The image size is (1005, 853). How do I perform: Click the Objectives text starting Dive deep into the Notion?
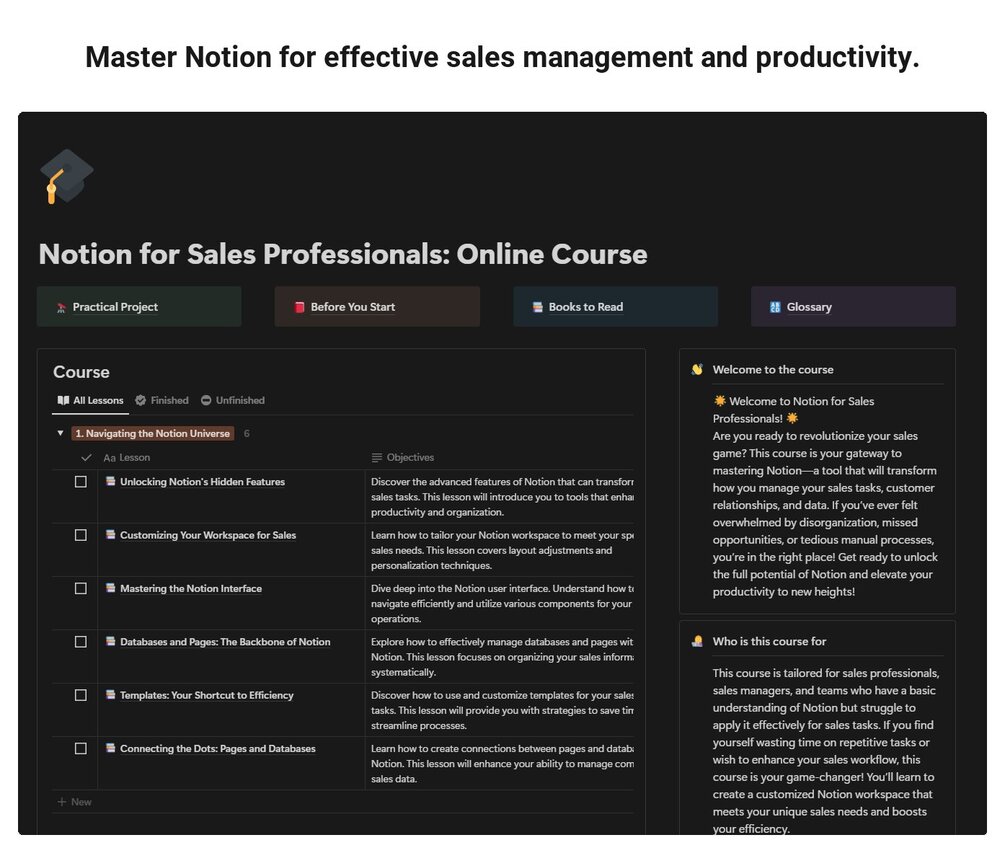(502, 604)
